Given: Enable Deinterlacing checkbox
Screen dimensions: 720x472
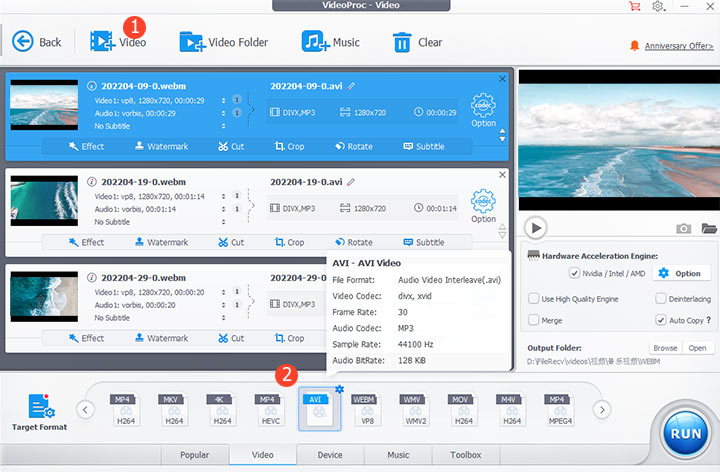Looking at the screenshot, I should [x=660, y=299].
